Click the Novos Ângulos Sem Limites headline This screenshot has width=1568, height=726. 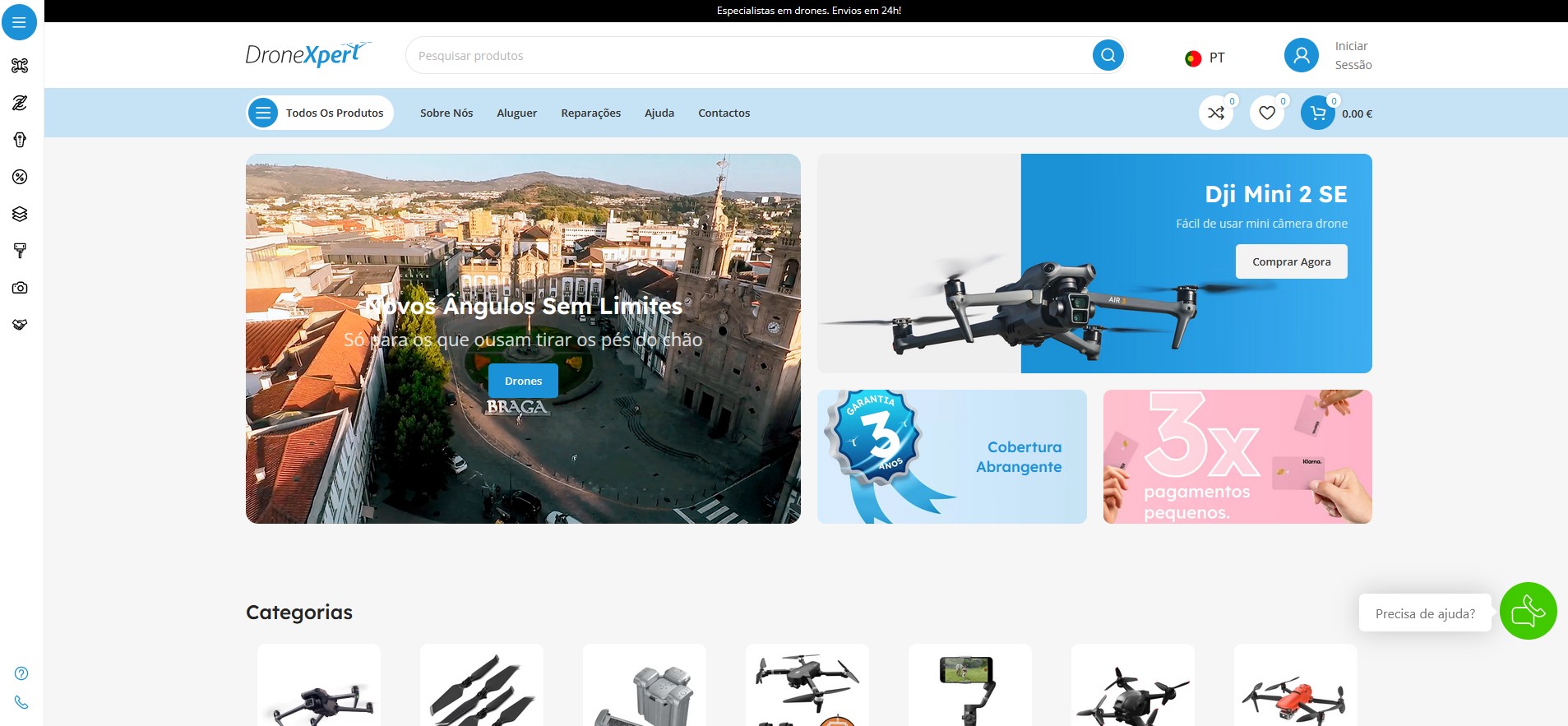[x=523, y=306]
